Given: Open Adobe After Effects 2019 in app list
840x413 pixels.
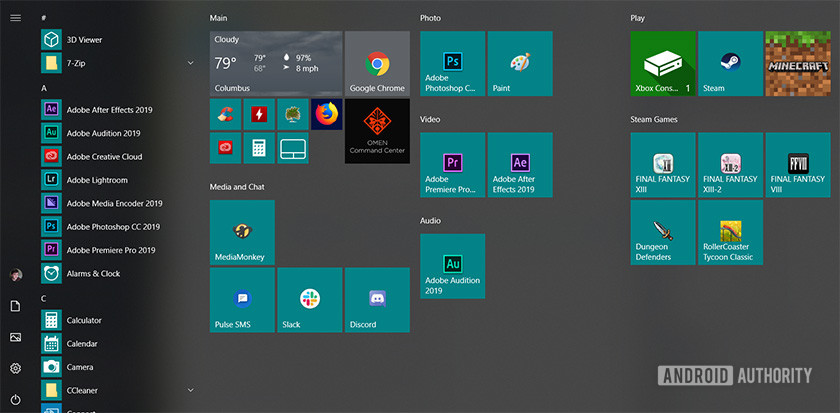Looking at the screenshot, I should coord(118,110).
